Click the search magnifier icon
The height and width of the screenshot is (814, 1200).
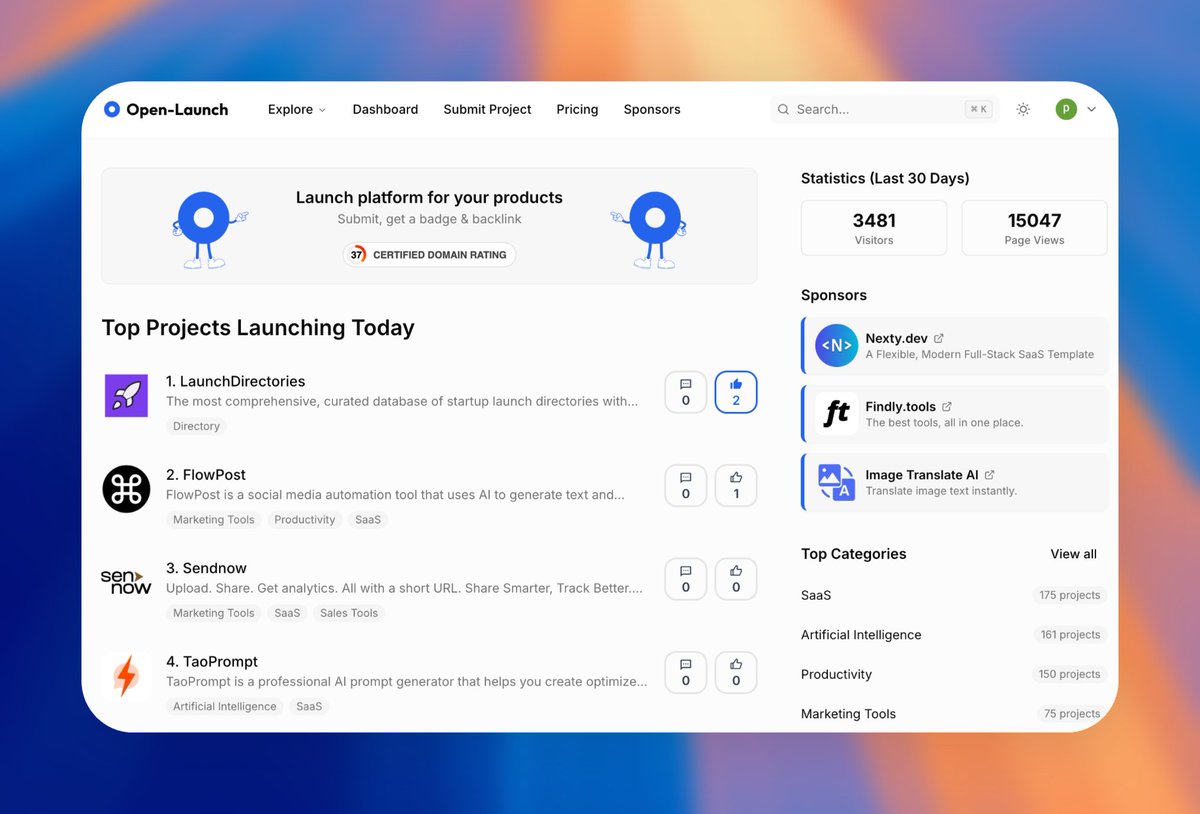(784, 110)
